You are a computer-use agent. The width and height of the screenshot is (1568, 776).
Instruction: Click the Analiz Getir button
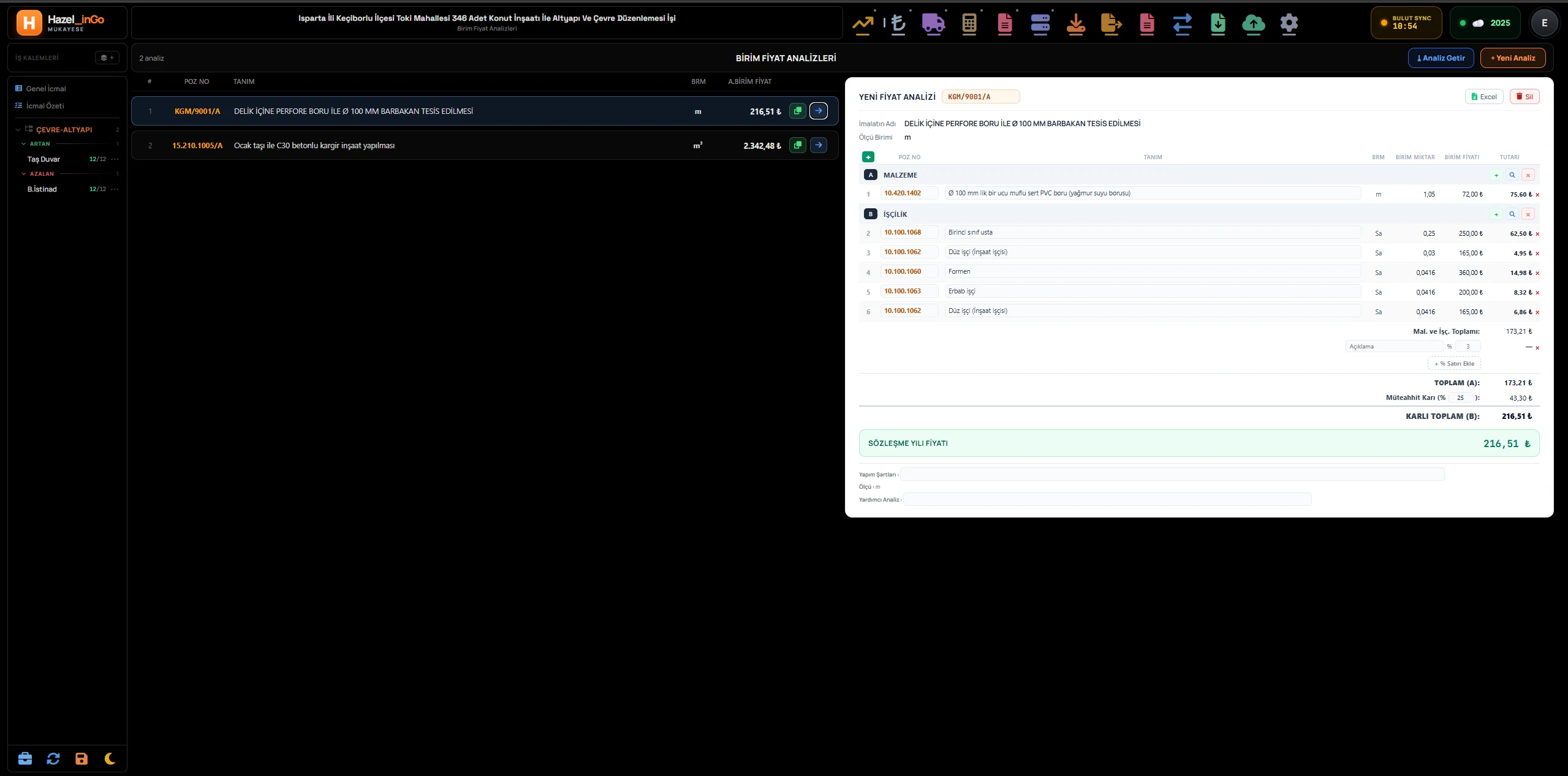[1441, 58]
